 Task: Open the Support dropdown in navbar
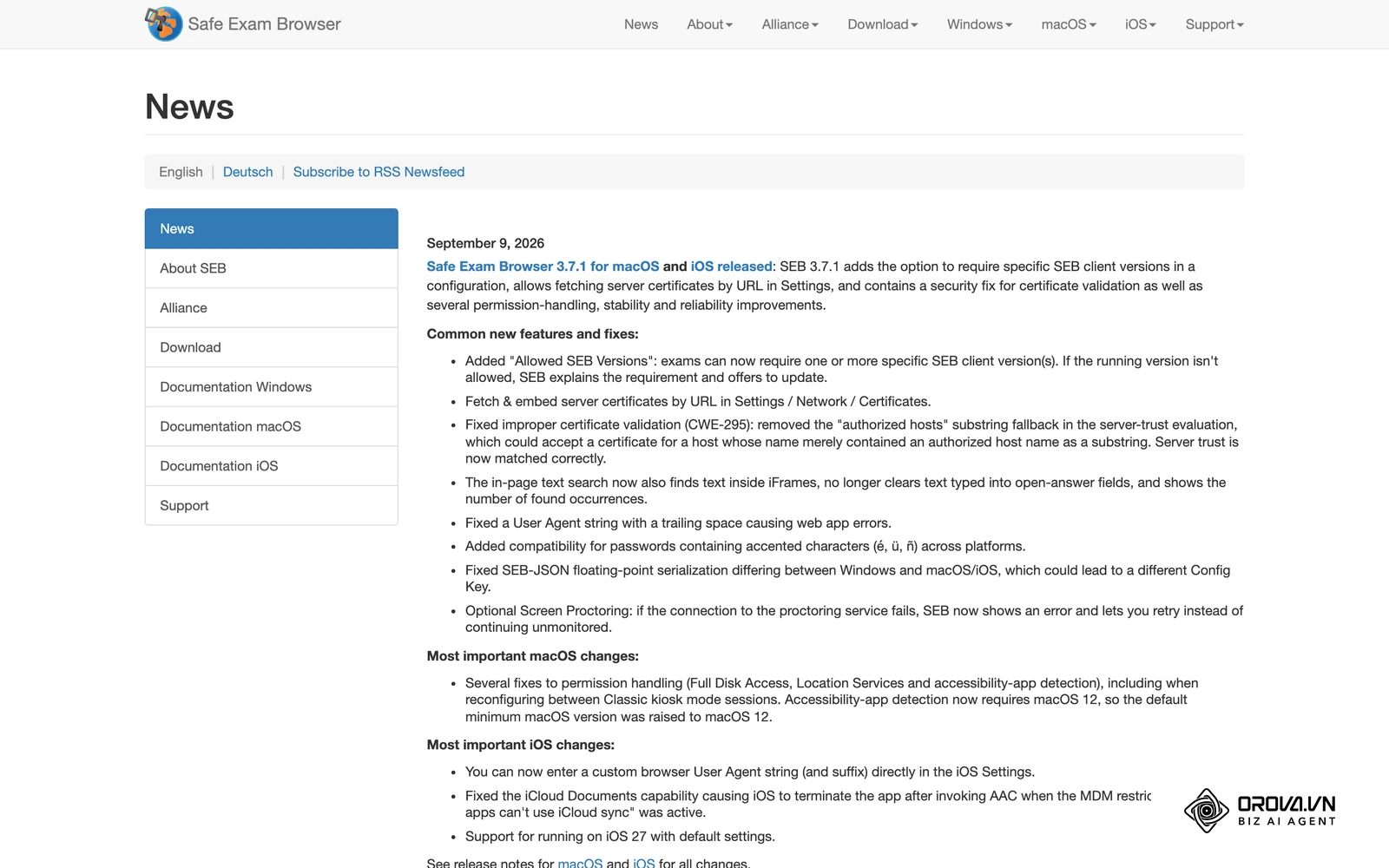coord(1215,24)
